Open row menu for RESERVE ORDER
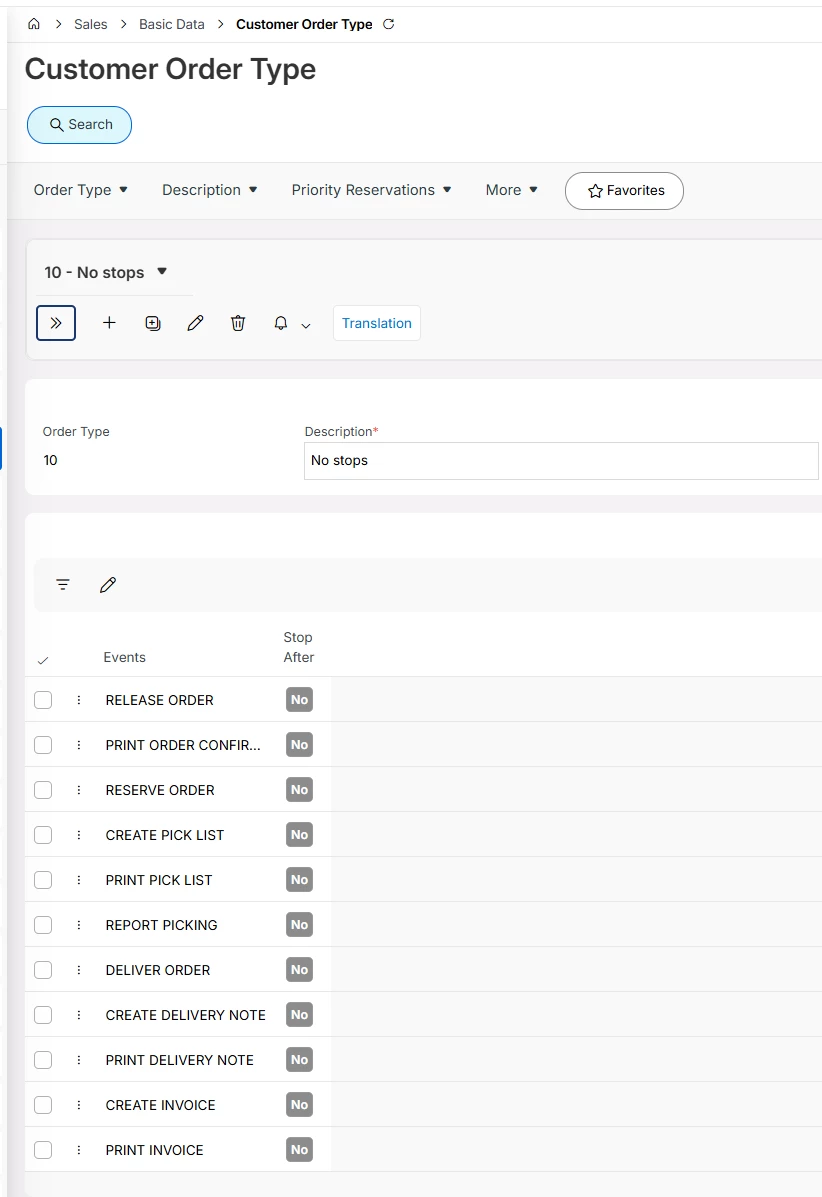Image resolution: width=822 pixels, height=1197 pixels. 79,790
